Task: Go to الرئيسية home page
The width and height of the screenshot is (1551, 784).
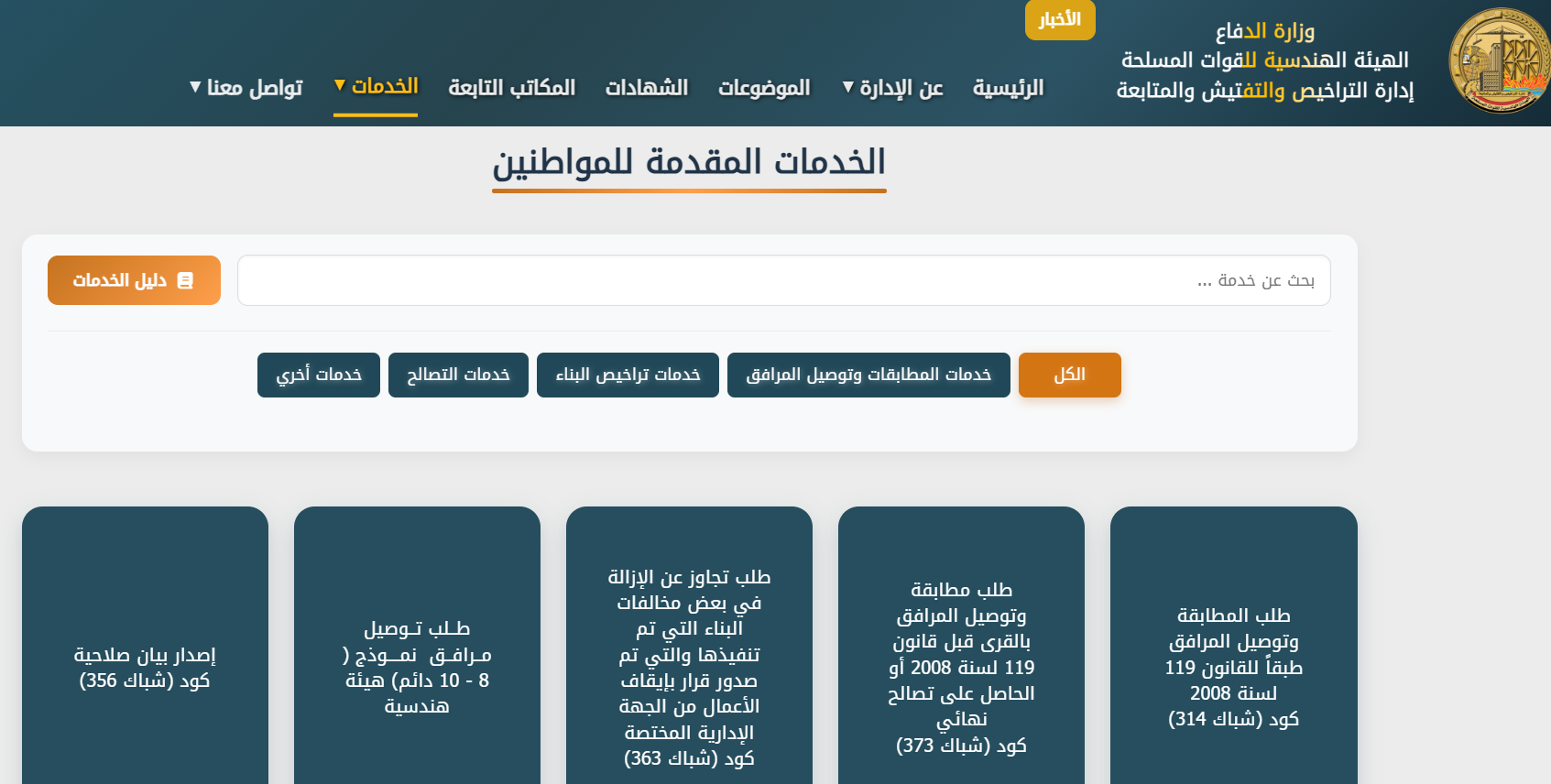Action: click(x=1009, y=88)
